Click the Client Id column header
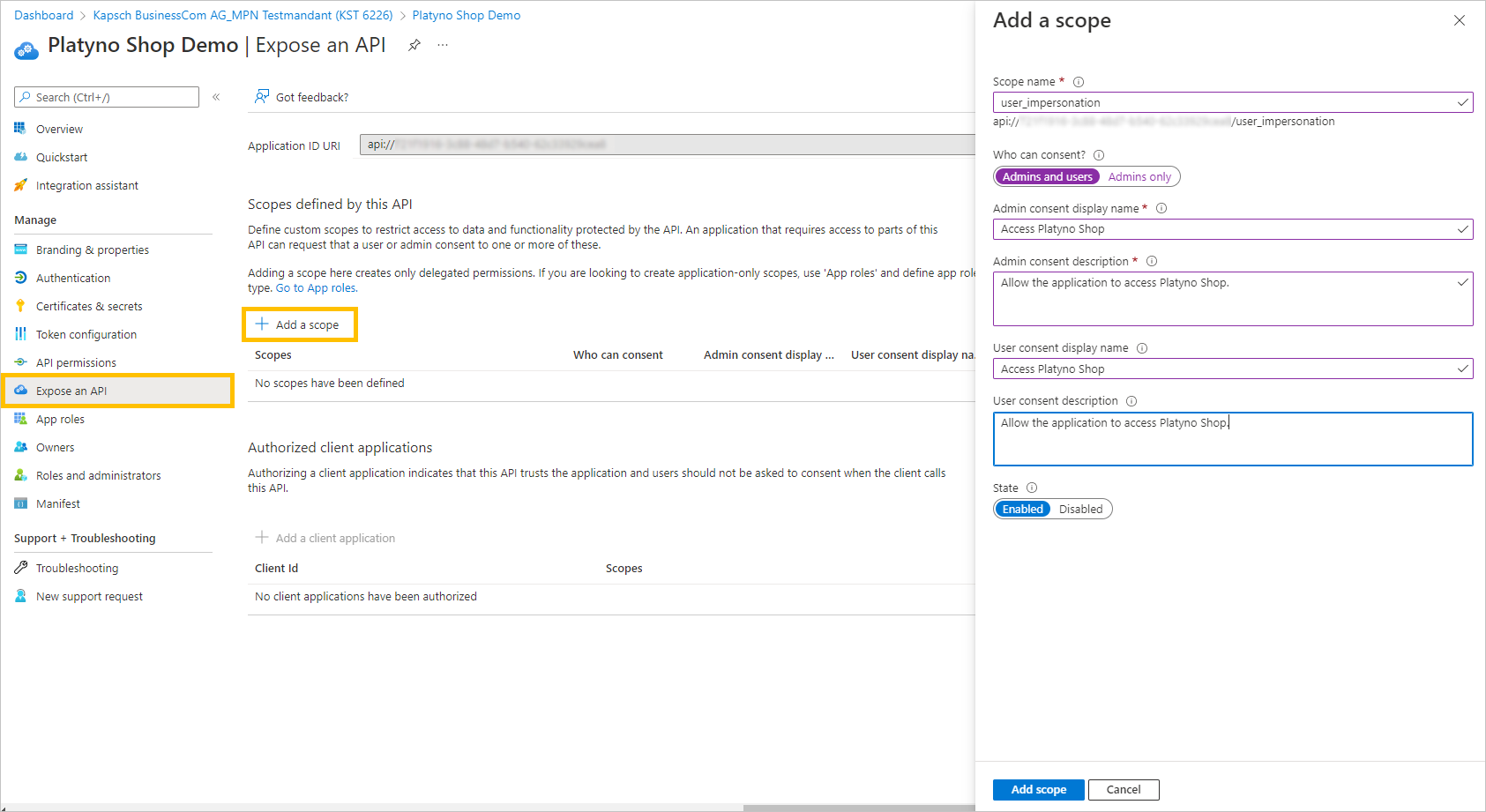 point(276,569)
